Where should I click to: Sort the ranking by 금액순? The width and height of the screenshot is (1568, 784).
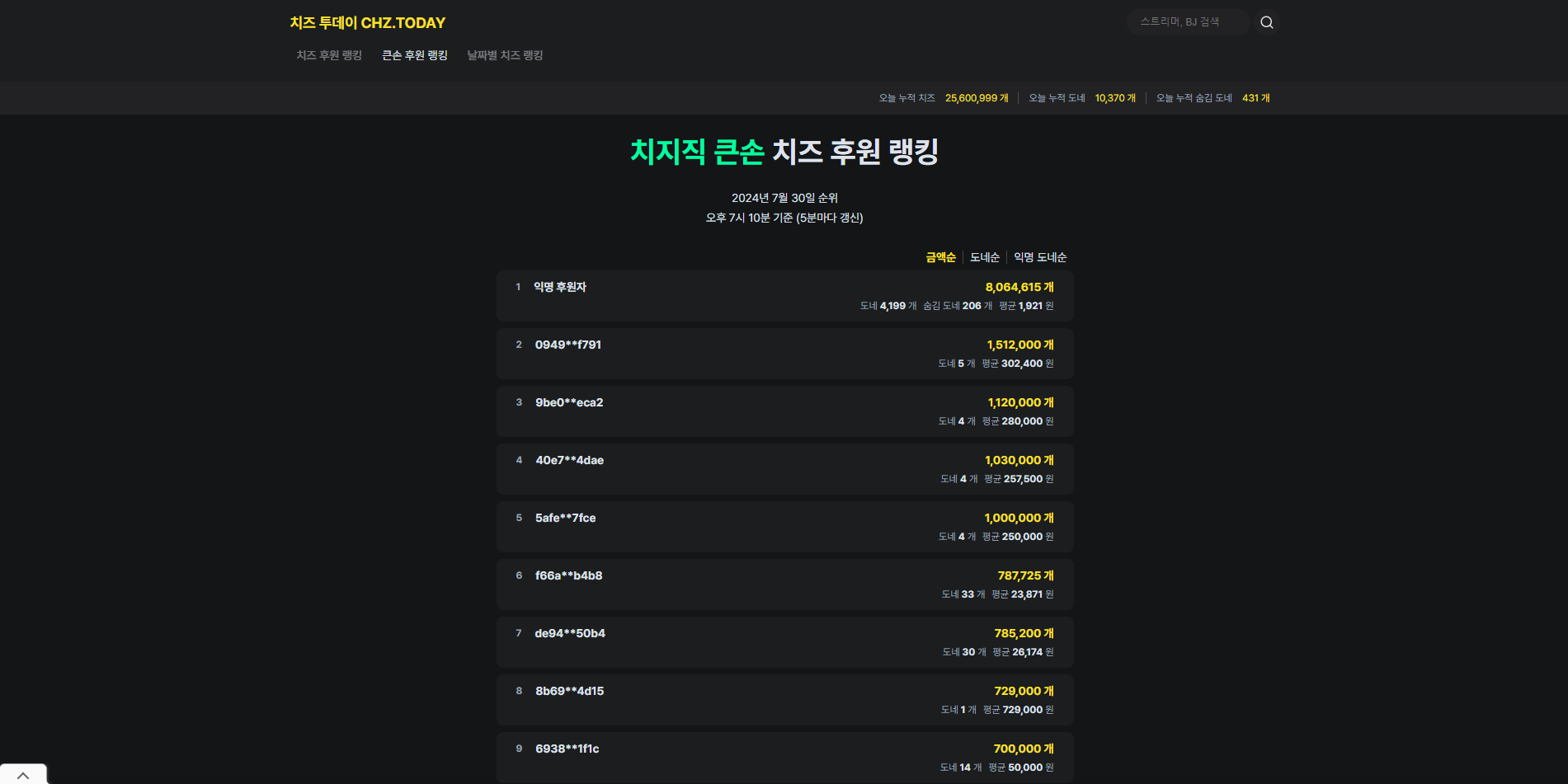tap(939, 256)
